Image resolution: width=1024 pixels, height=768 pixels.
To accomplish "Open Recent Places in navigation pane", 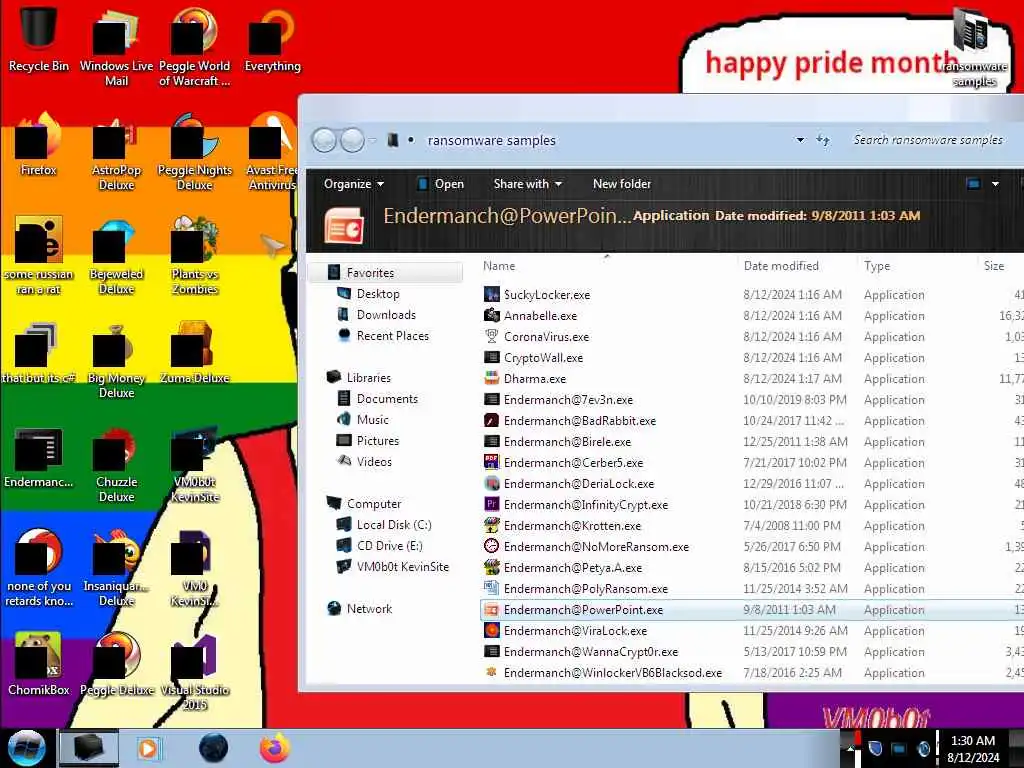I will click(x=392, y=336).
